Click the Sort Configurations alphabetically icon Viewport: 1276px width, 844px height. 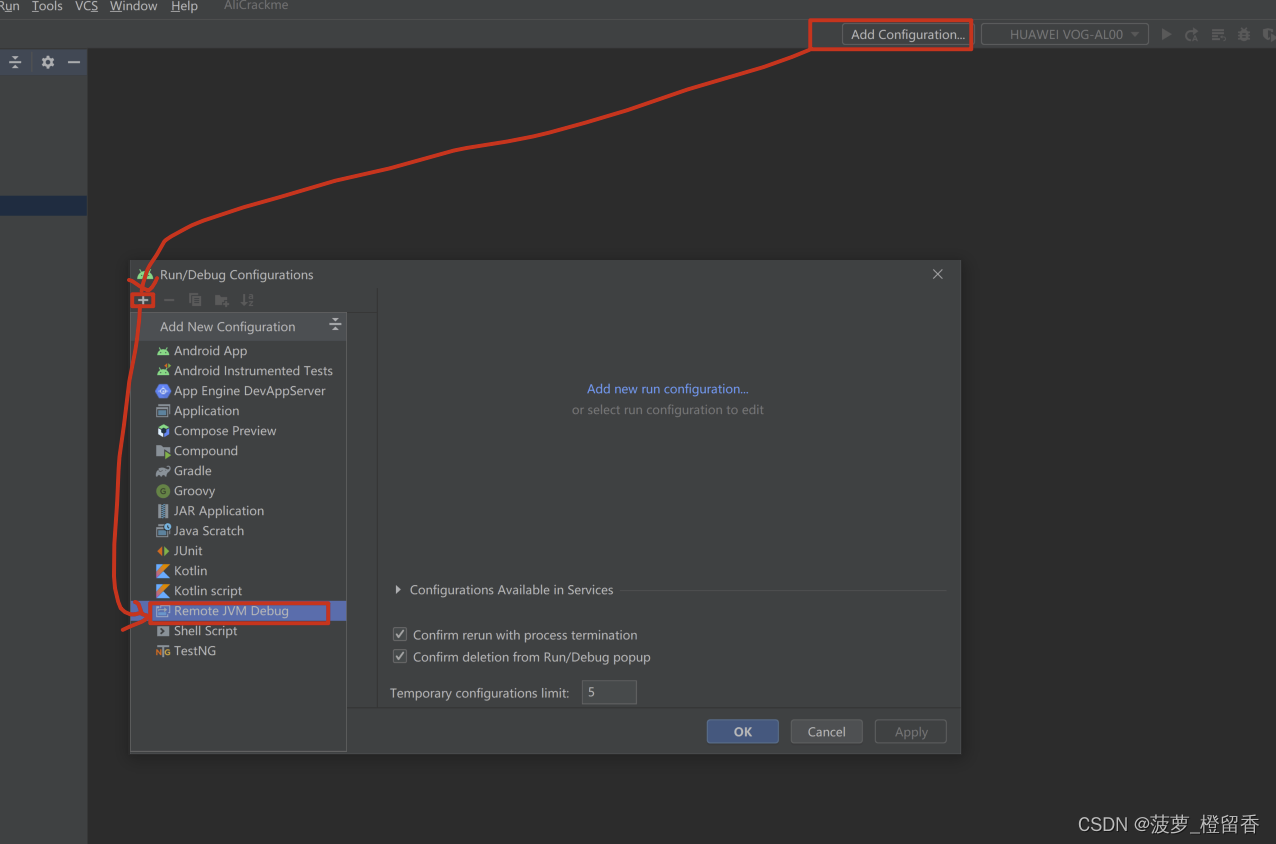[x=247, y=300]
